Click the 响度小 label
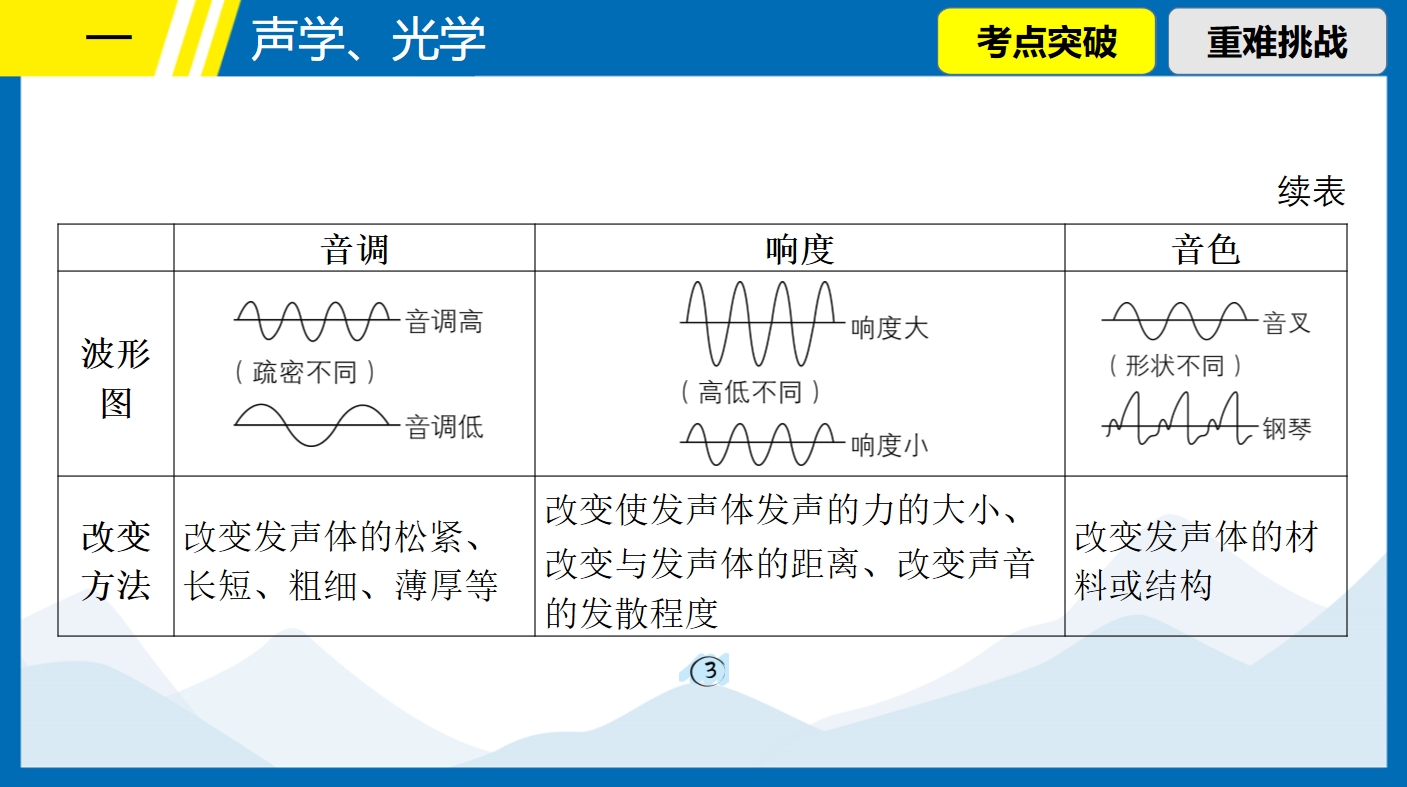 [890, 445]
